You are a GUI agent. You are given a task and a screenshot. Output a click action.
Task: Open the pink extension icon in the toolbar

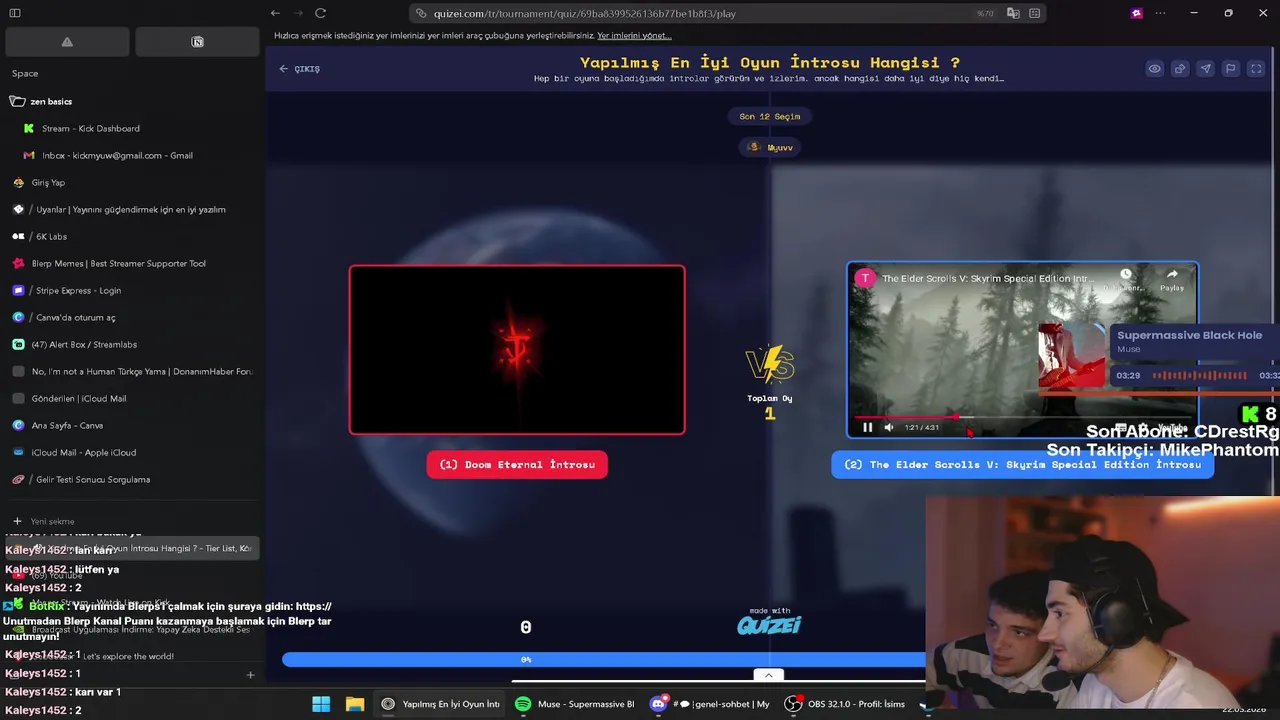point(1136,13)
